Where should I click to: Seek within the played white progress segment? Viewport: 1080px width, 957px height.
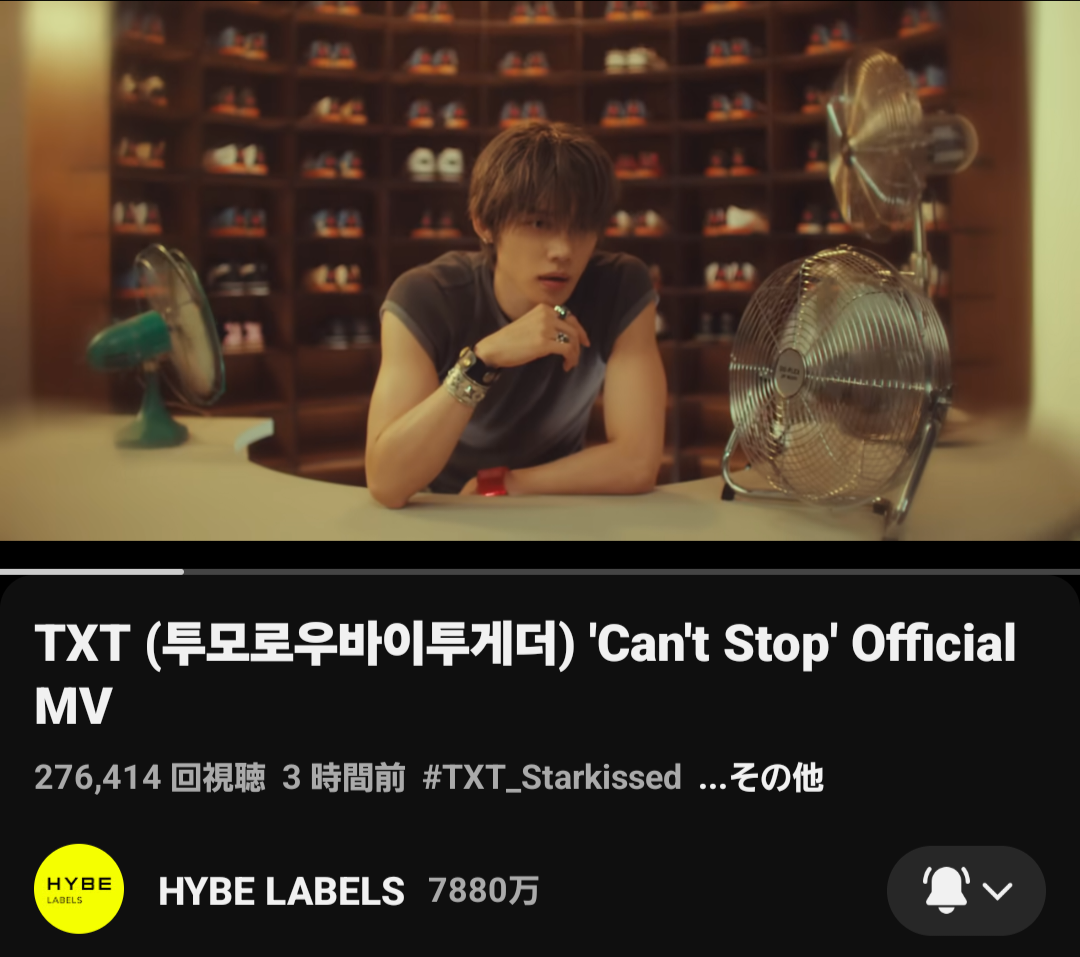(x=92, y=572)
